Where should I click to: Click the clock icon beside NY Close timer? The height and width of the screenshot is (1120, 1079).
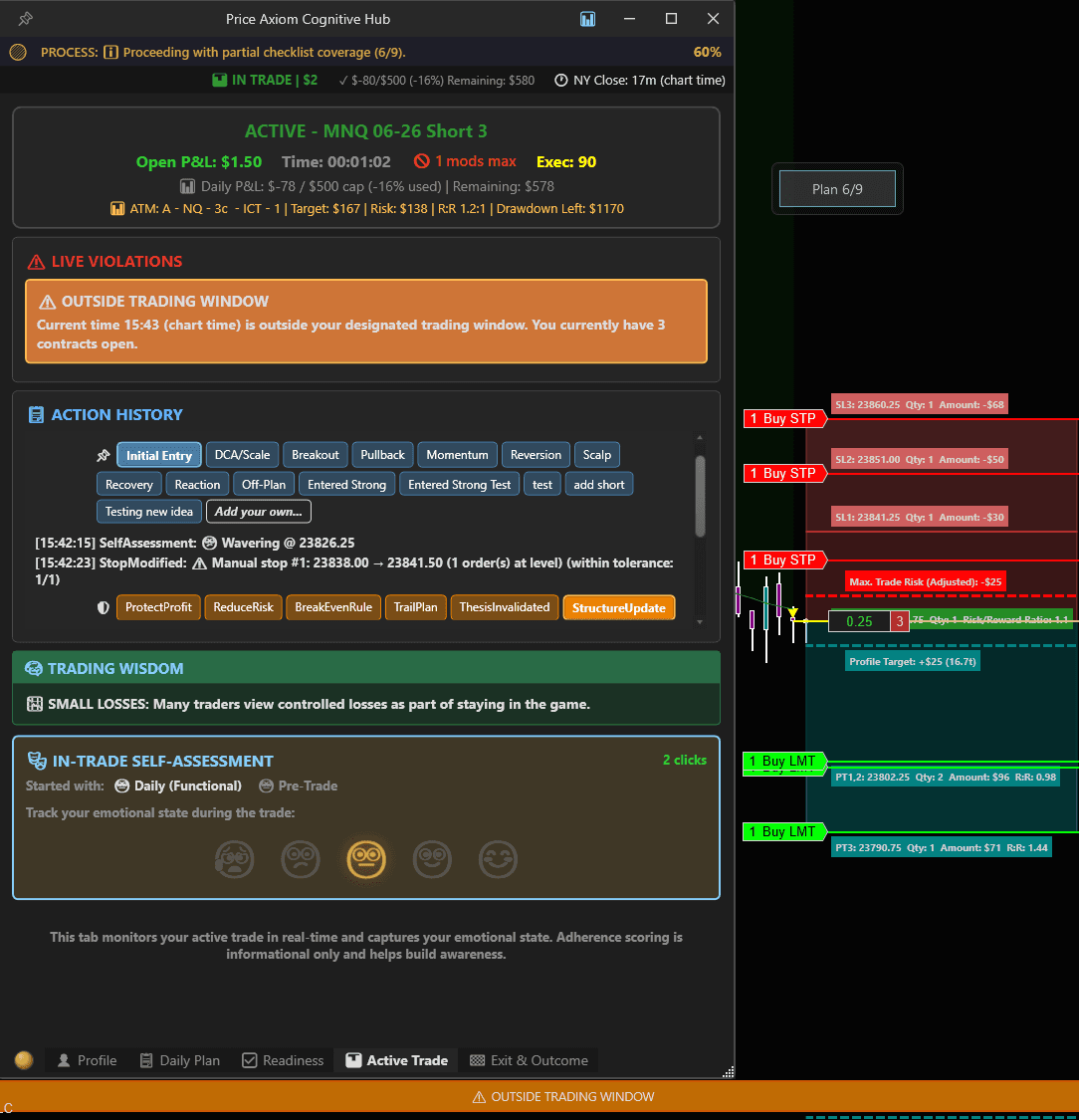click(x=559, y=80)
